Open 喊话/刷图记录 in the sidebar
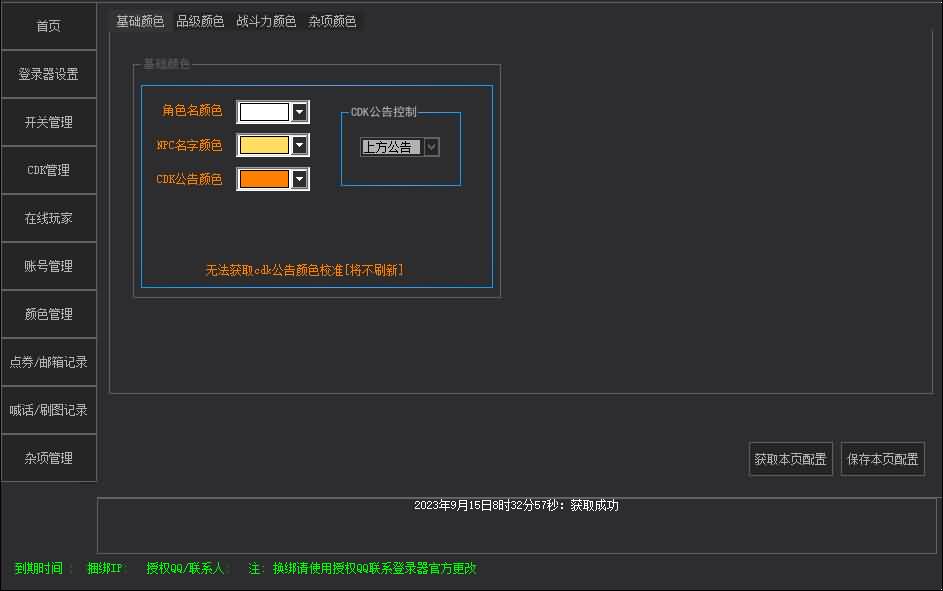Image resolution: width=943 pixels, height=591 pixels. click(47, 410)
